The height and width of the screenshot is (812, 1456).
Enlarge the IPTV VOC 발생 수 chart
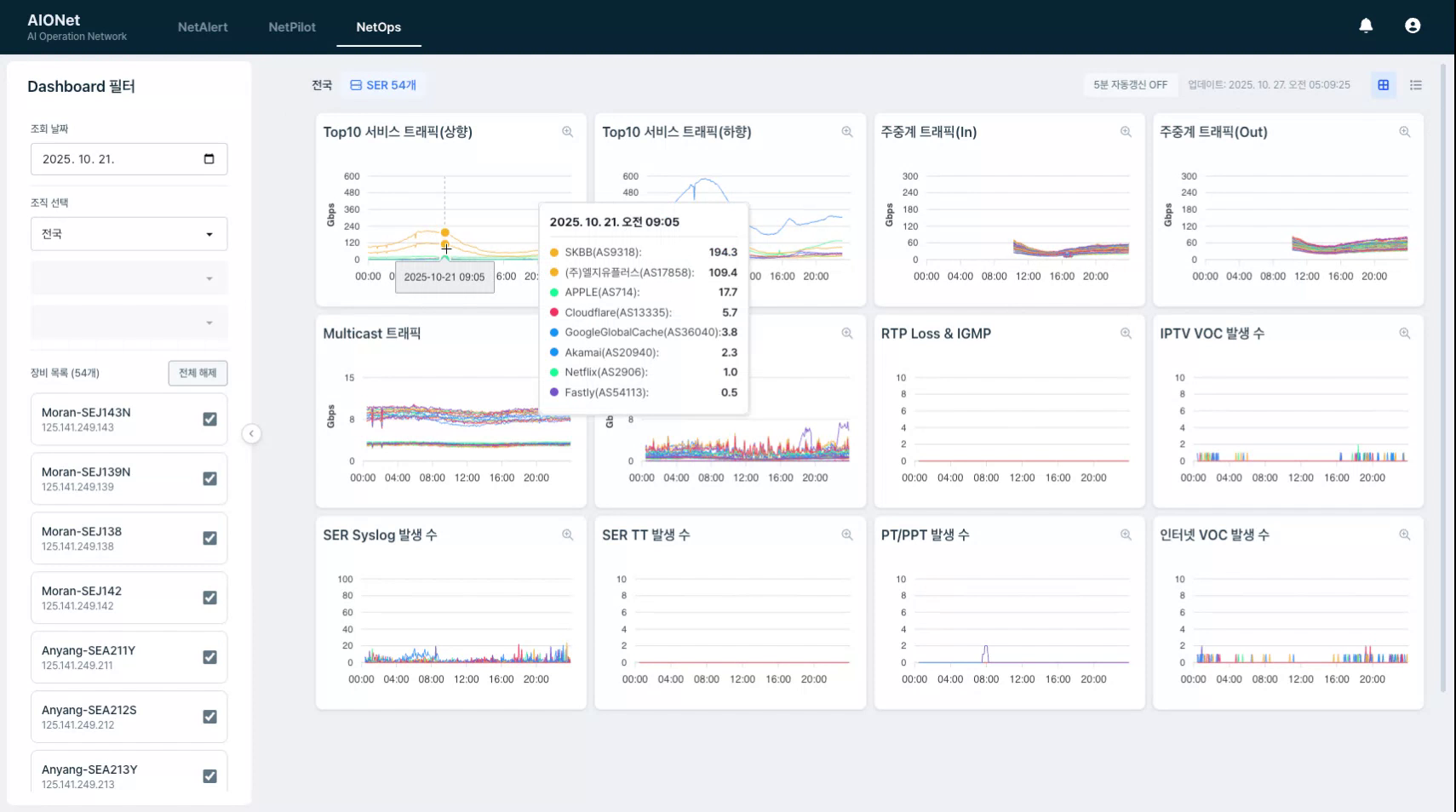click(x=1404, y=334)
